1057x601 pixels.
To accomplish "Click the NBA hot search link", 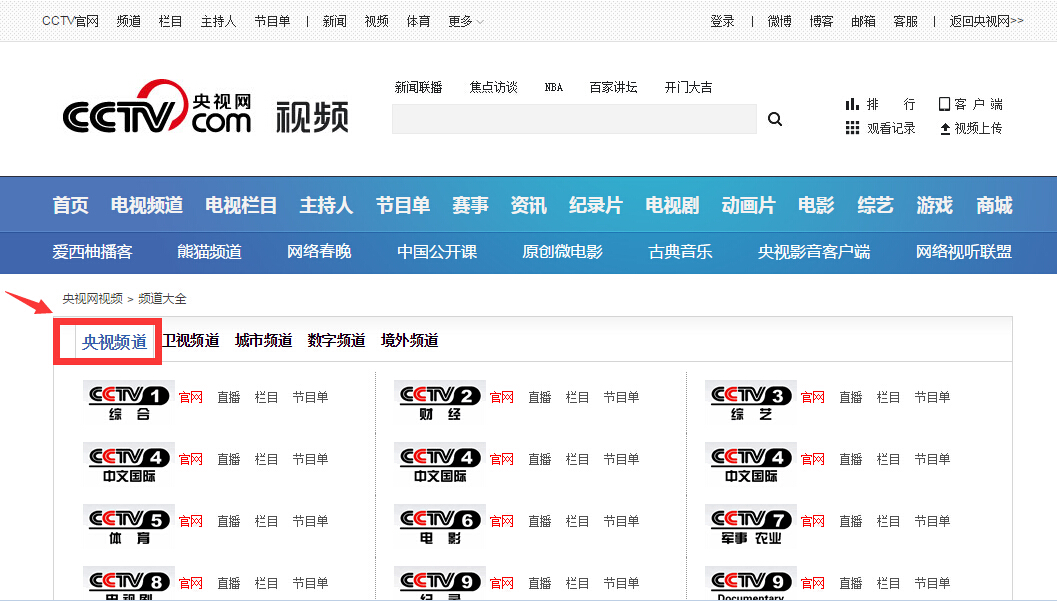I will [x=553, y=87].
